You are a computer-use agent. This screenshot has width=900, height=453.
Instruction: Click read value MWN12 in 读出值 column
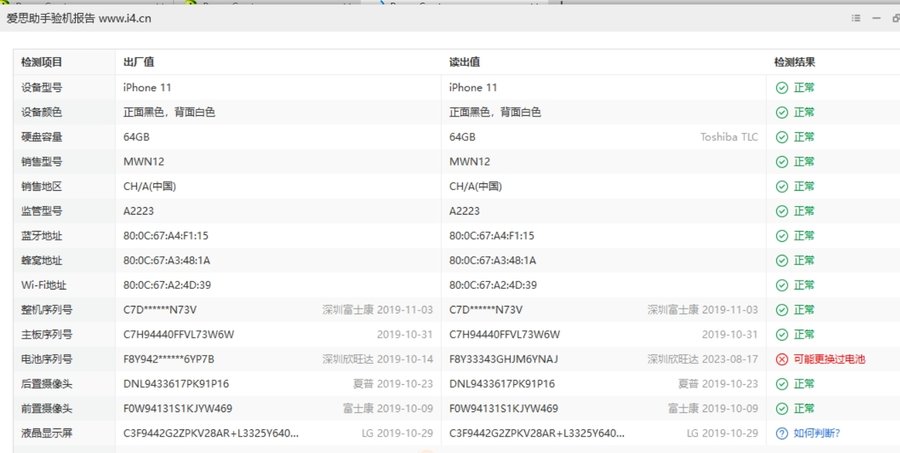tap(470, 162)
